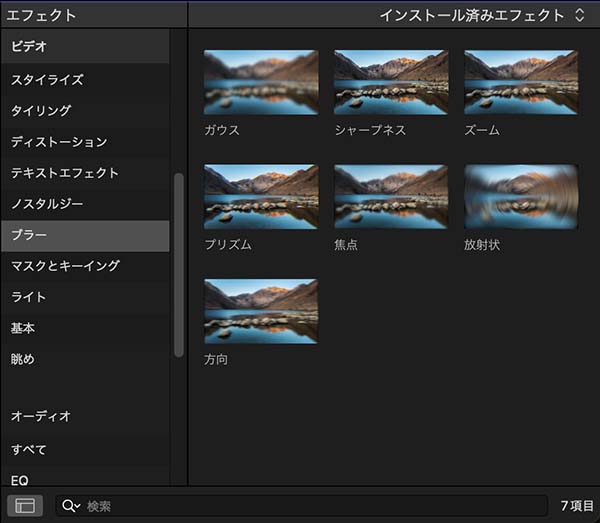Click the 焦点 effect name label
Image resolution: width=600 pixels, height=523 pixels.
(x=346, y=244)
